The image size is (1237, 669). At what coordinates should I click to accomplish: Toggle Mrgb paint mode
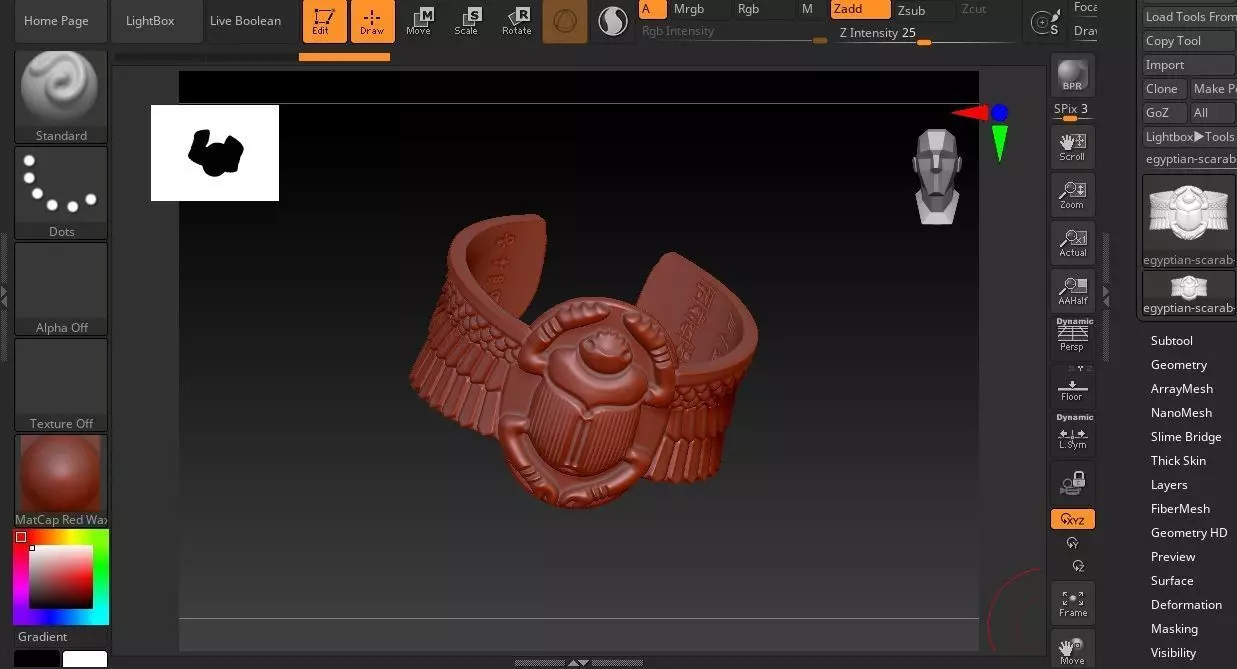[700, 9]
